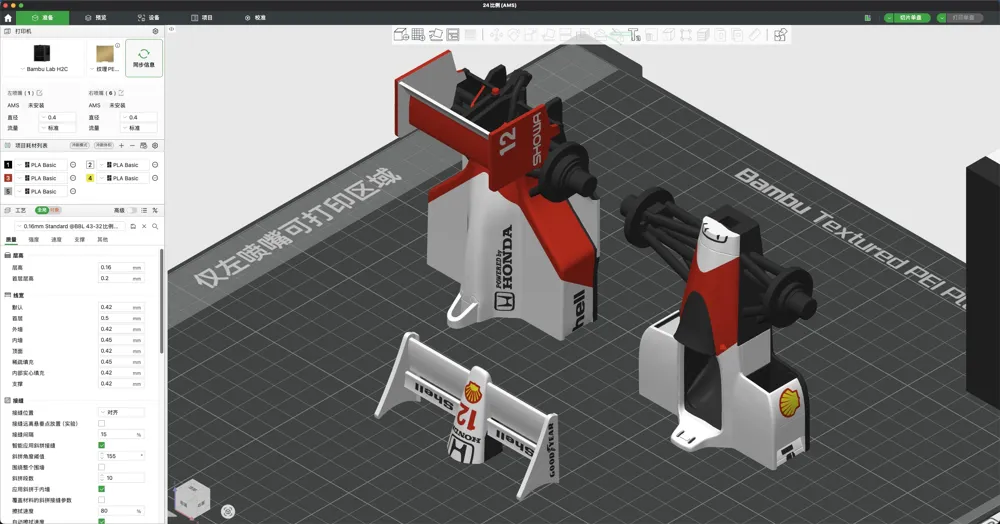Screen dimensions: 1000x524
Task: Click the AMS filament sync icon
Action: [143, 145]
